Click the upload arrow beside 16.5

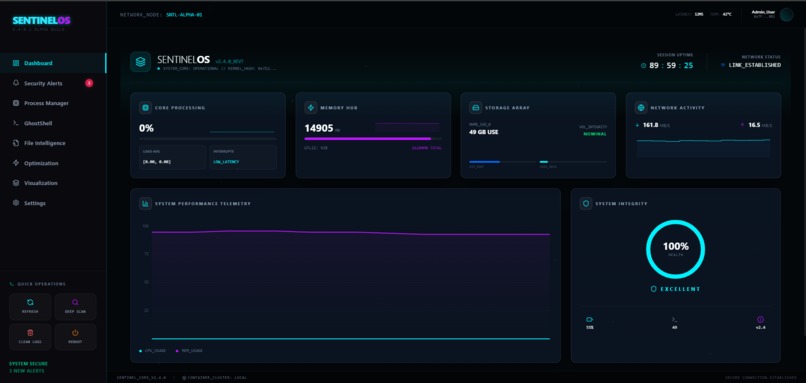point(742,124)
